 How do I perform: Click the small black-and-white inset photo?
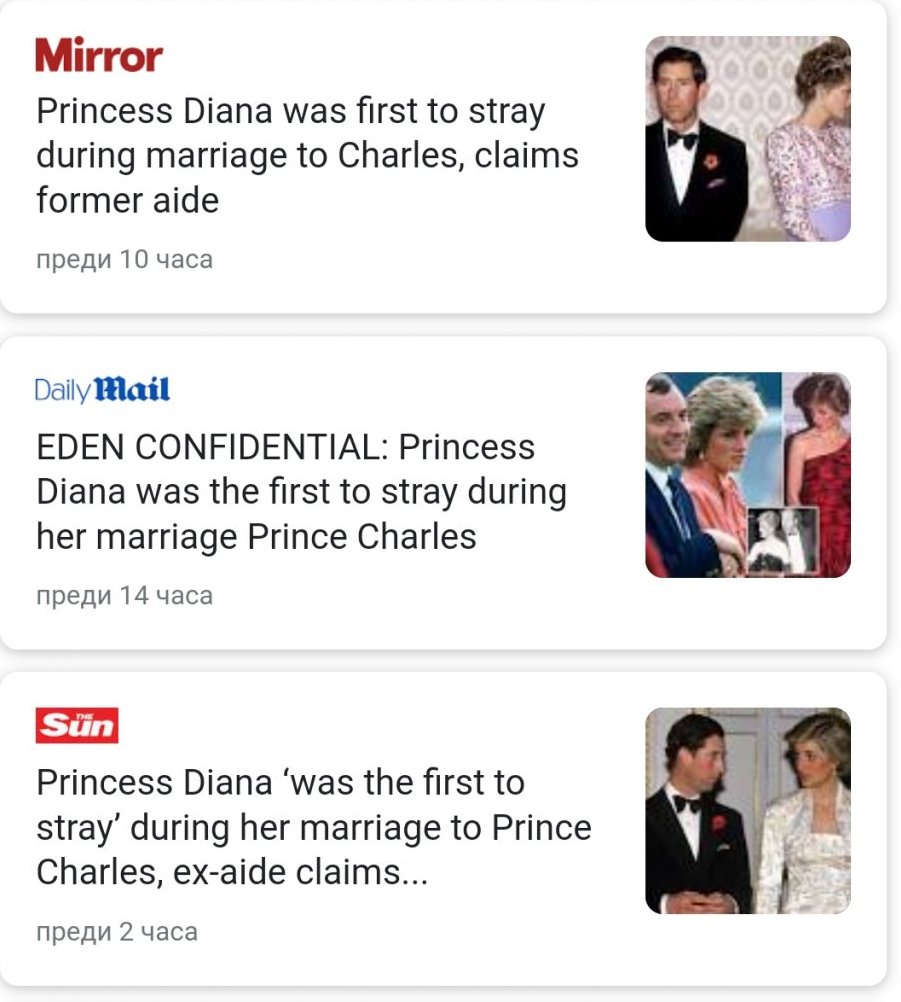click(x=783, y=539)
